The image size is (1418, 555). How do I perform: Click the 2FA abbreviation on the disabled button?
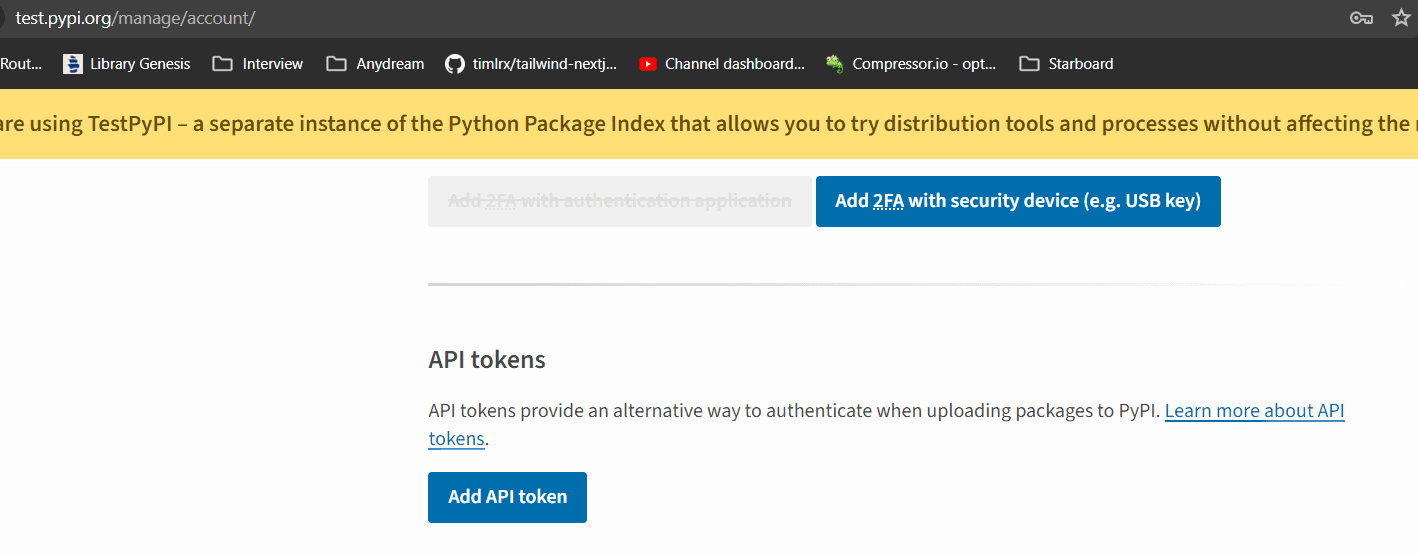pos(501,201)
